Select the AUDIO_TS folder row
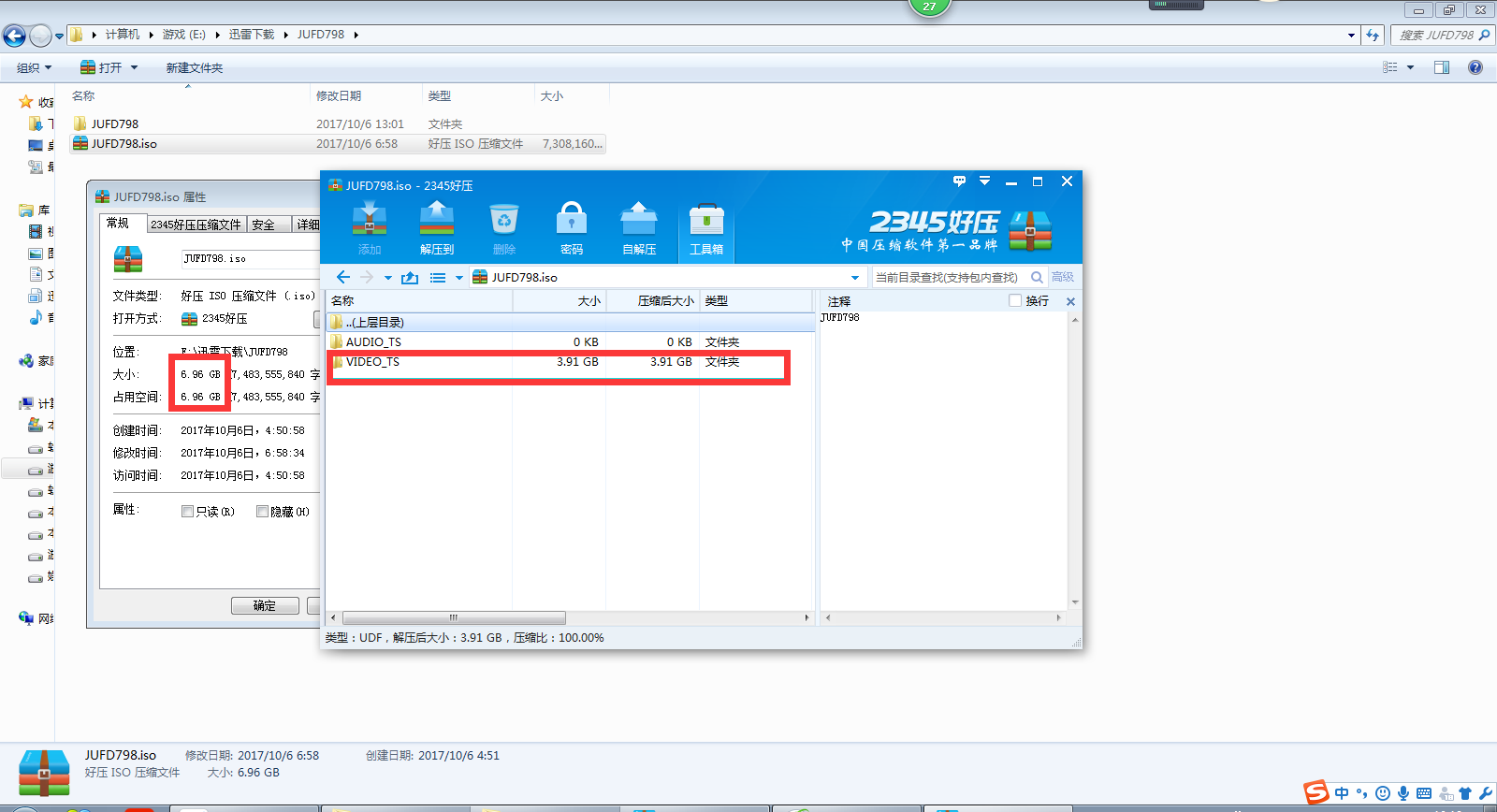This screenshot has width=1497, height=812. click(x=571, y=341)
